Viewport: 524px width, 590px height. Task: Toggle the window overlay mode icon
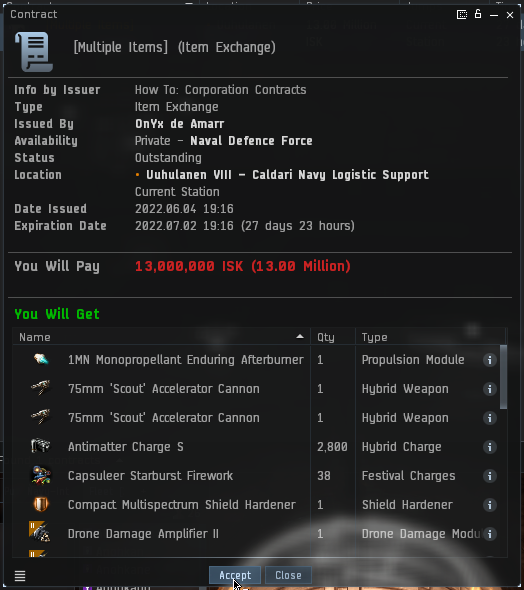pos(462,15)
